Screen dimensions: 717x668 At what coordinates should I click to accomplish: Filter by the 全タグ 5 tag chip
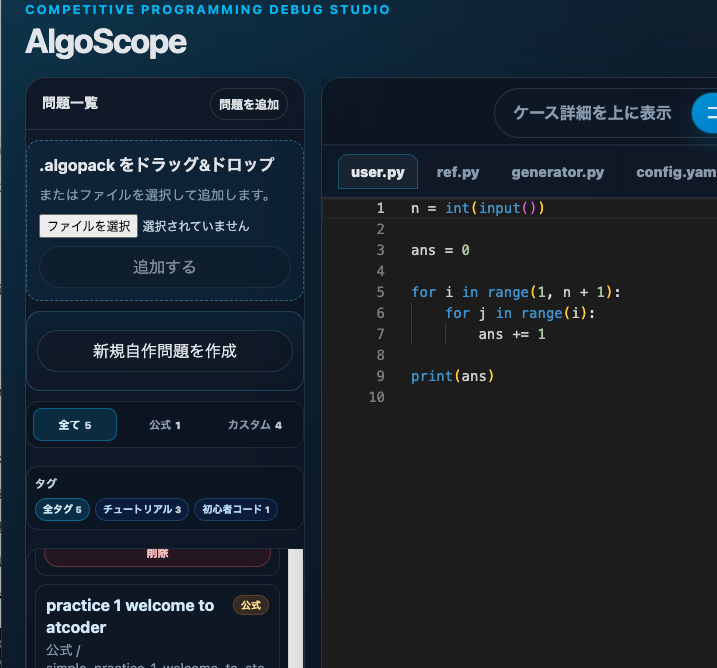pyautogui.click(x=62, y=509)
